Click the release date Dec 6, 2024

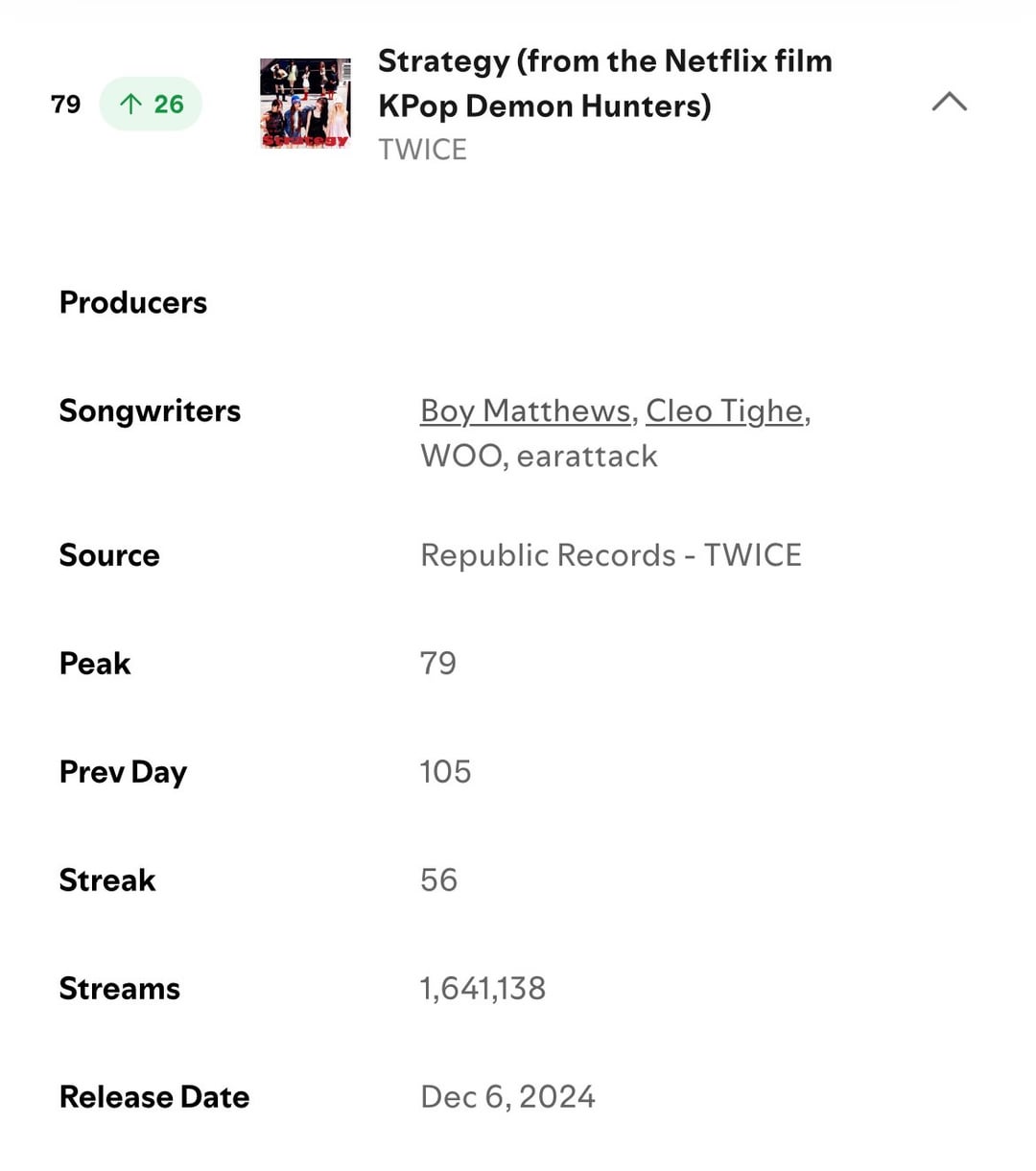[507, 1096]
